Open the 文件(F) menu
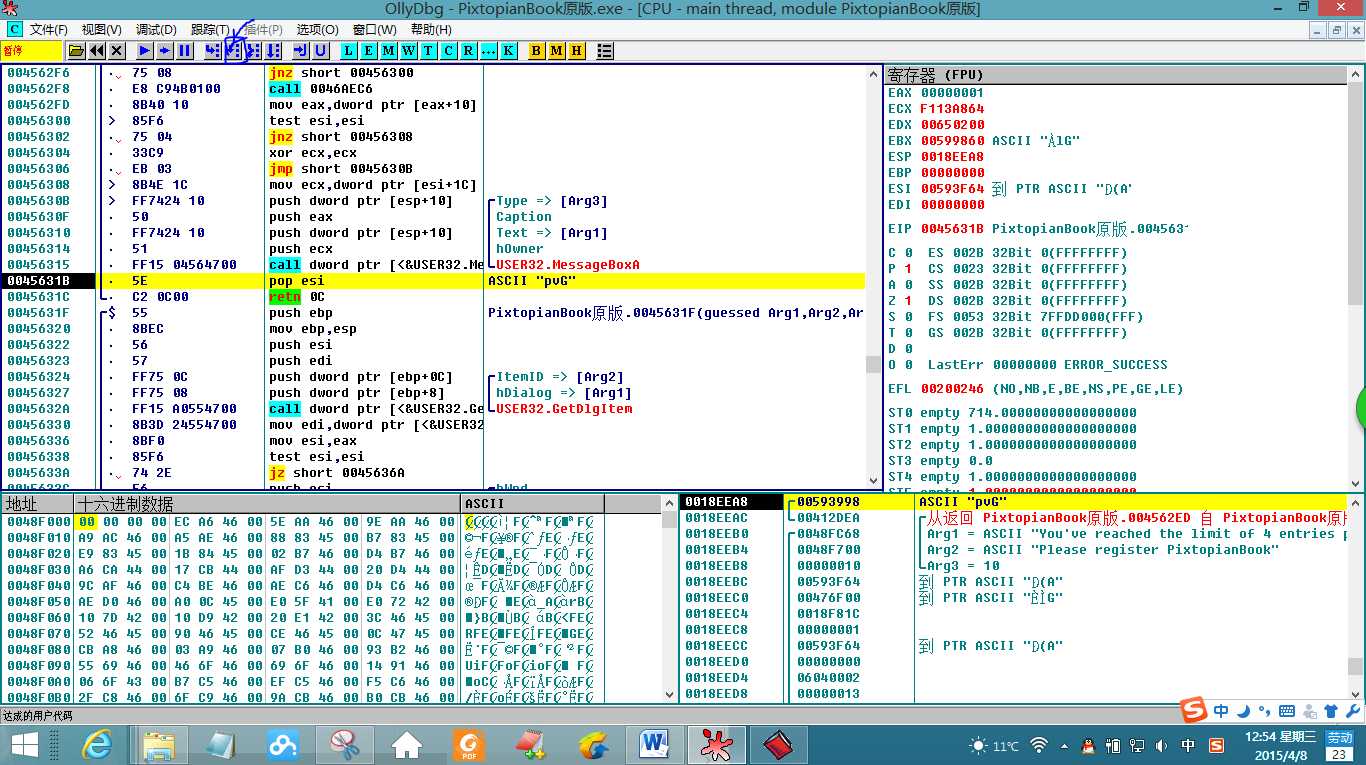The width and height of the screenshot is (1366, 765). (x=49, y=30)
